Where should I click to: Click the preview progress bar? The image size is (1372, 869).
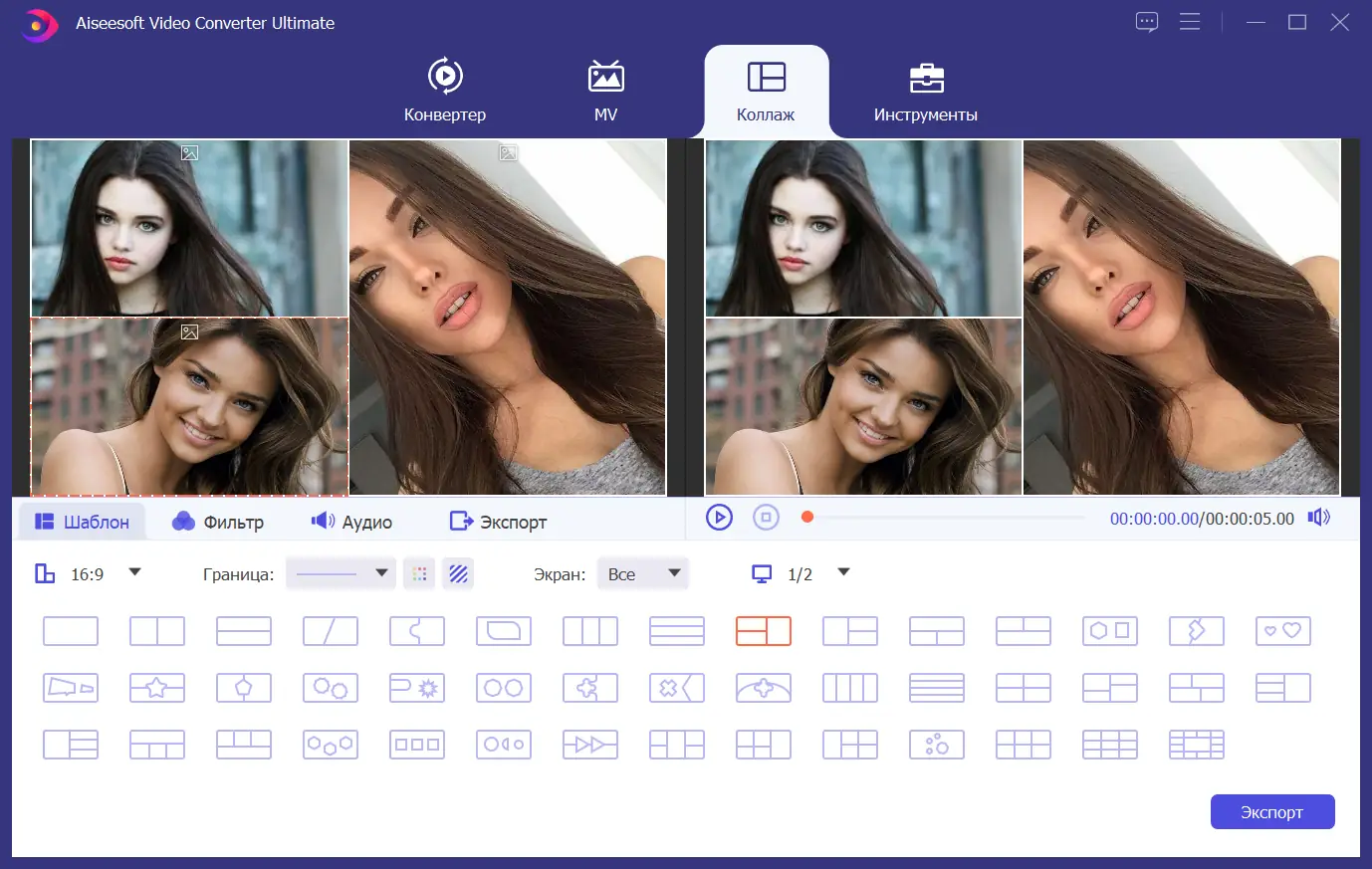click(946, 518)
